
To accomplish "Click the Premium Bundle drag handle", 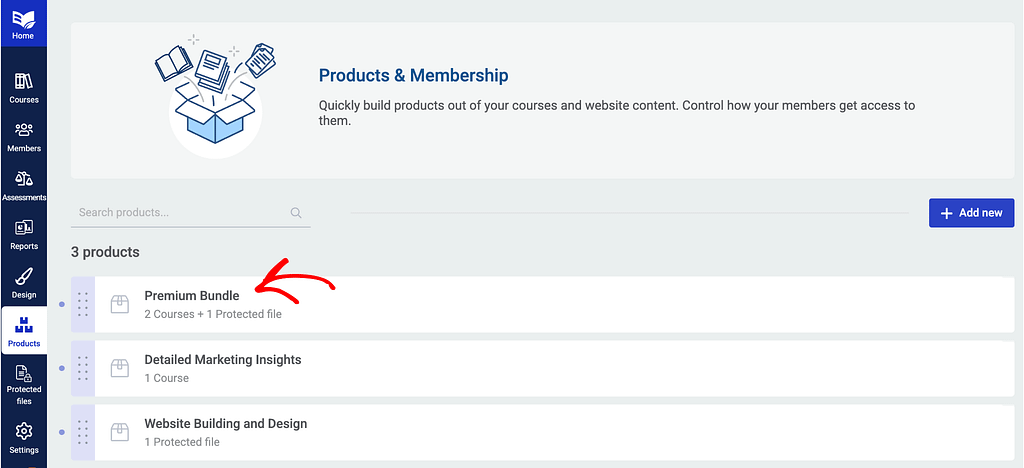I will click(83, 304).
